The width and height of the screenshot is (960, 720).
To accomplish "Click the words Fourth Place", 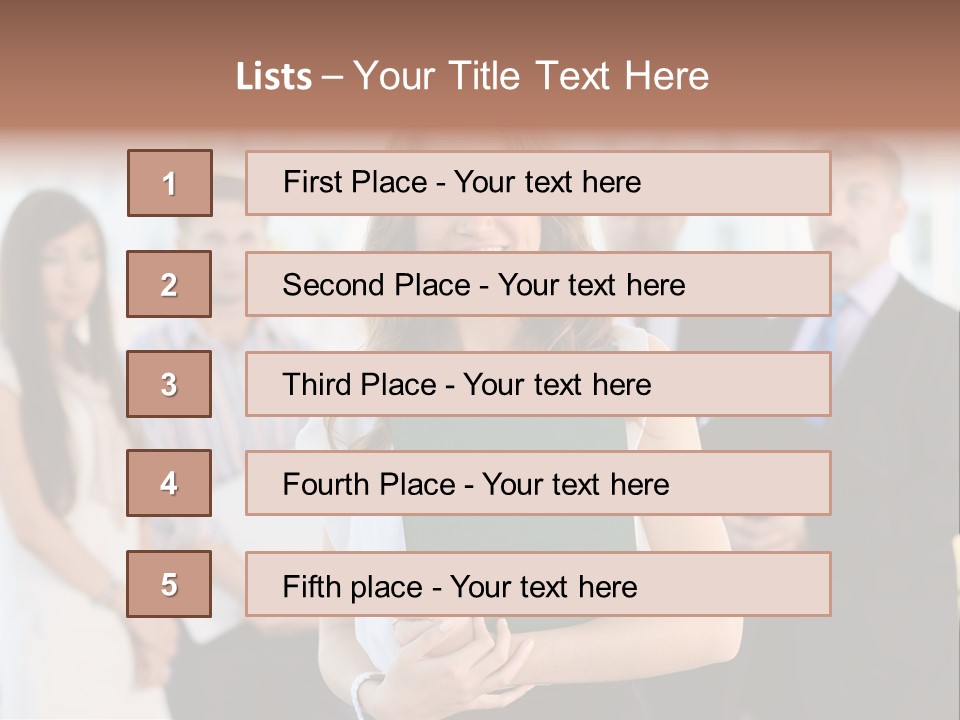I will (369, 484).
